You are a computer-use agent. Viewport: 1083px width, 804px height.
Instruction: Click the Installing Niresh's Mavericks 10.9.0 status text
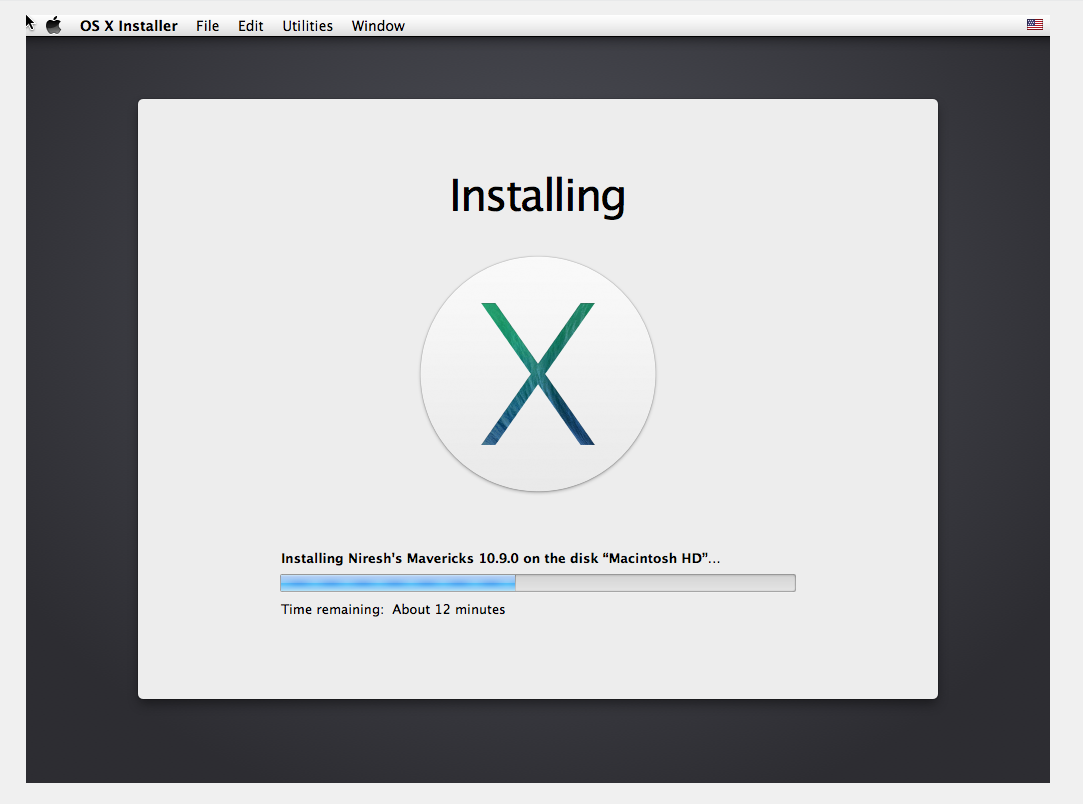pos(500,558)
